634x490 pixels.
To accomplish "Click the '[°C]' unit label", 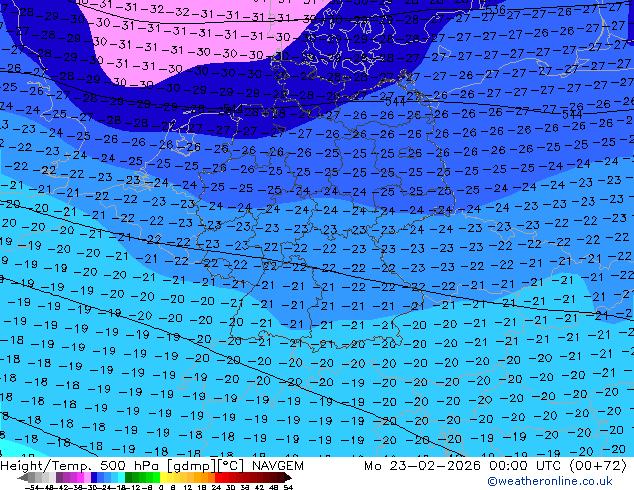I will tap(231, 466).
